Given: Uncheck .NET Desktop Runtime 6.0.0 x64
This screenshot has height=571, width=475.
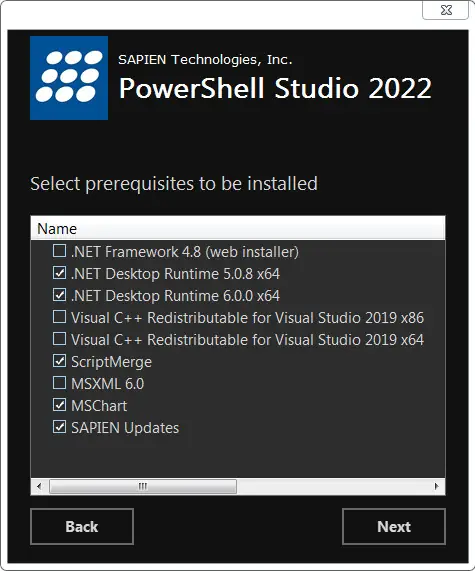Looking at the screenshot, I should point(59,295).
